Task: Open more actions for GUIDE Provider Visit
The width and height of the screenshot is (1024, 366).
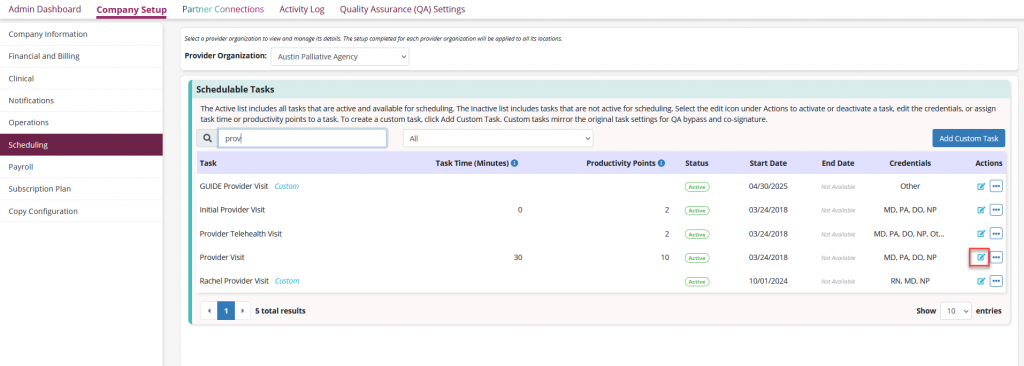Action: (996, 186)
